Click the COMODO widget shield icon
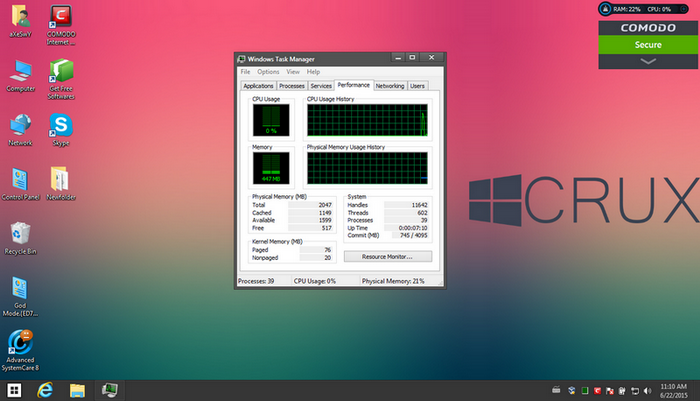The image size is (700, 401). pos(605,9)
